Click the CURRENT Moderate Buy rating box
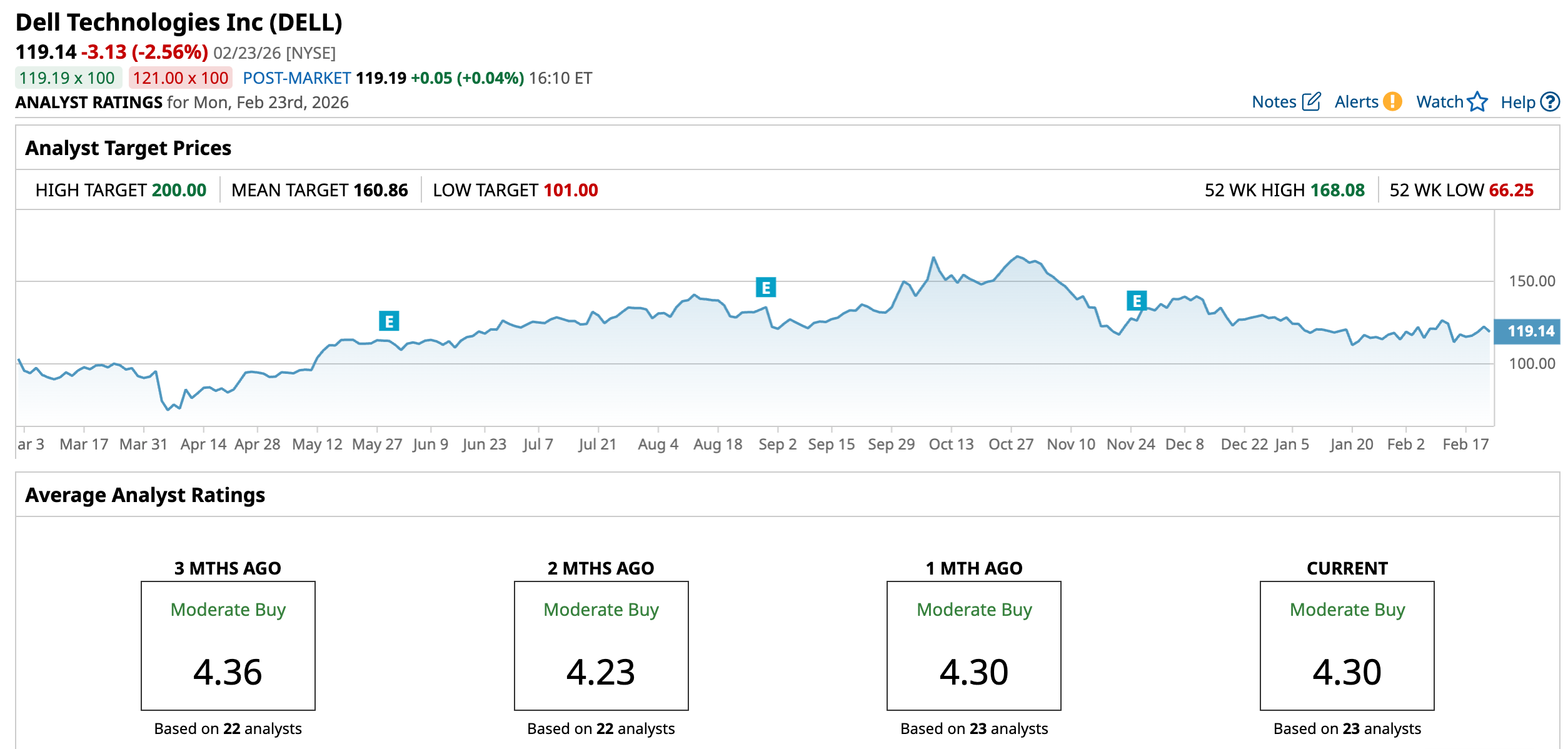 [x=1347, y=645]
